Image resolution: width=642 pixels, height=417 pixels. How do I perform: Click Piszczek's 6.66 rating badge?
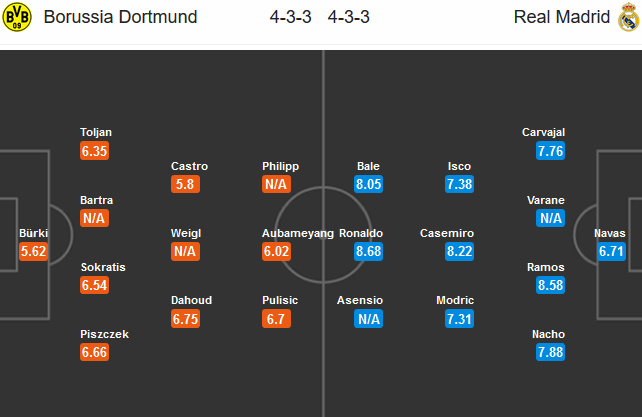coord(95,352)
